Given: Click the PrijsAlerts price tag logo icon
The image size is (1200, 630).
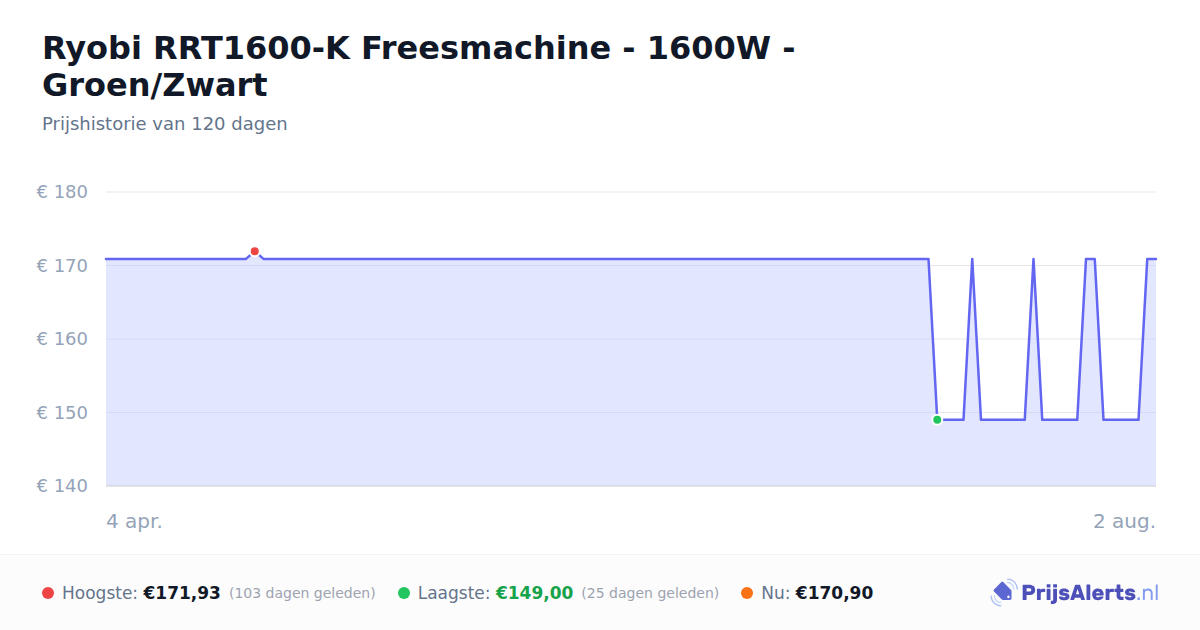Looking at the screenshot, I should (1003, 593).
